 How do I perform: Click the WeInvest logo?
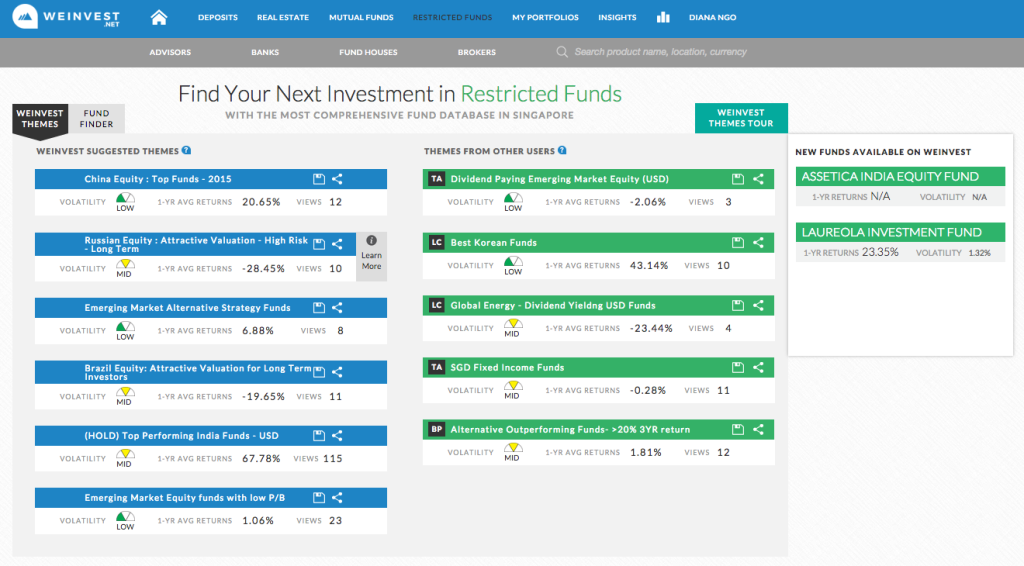click(x=66, y=17)
